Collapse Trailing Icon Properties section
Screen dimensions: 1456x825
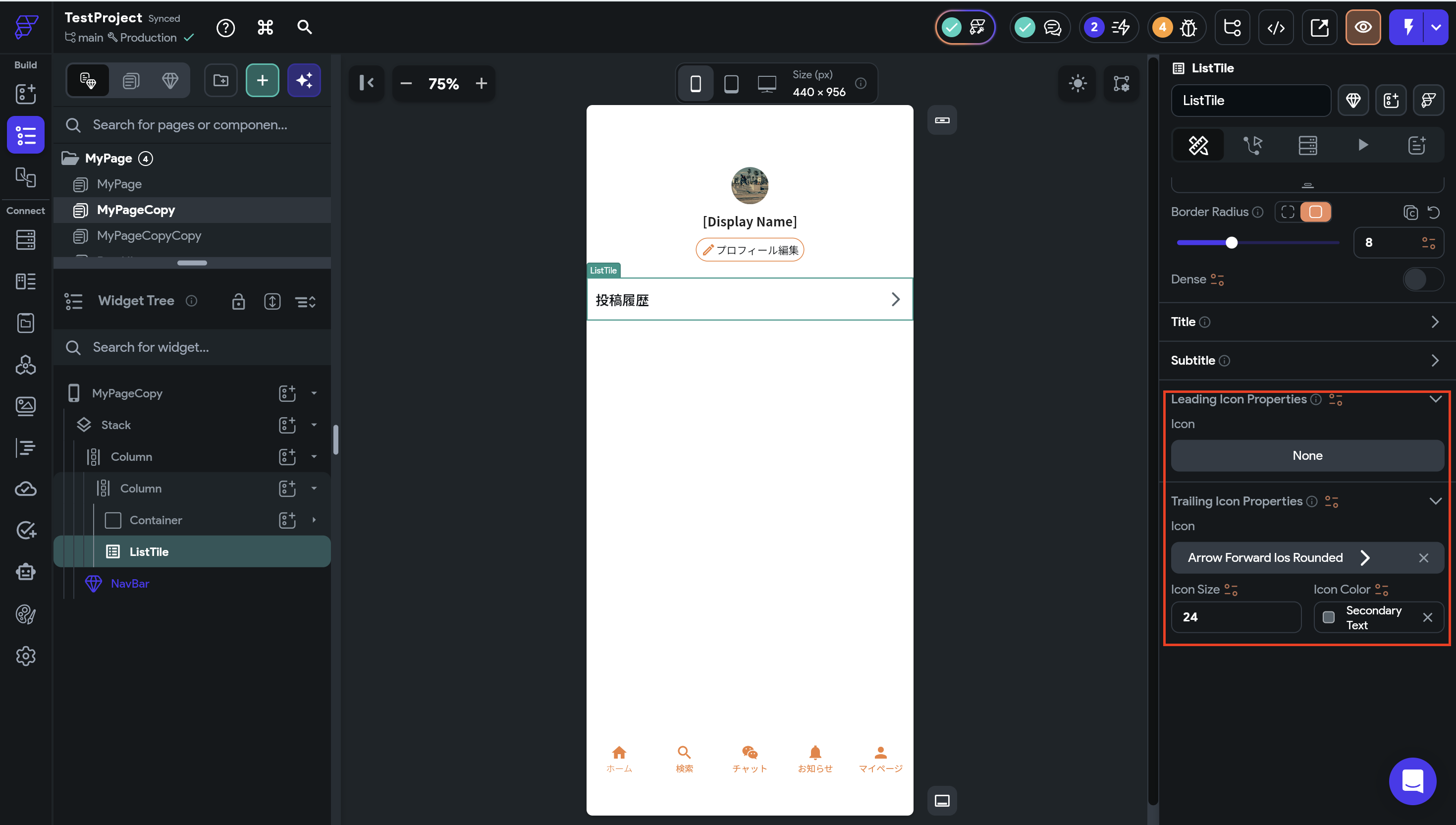pos(1435,501)
